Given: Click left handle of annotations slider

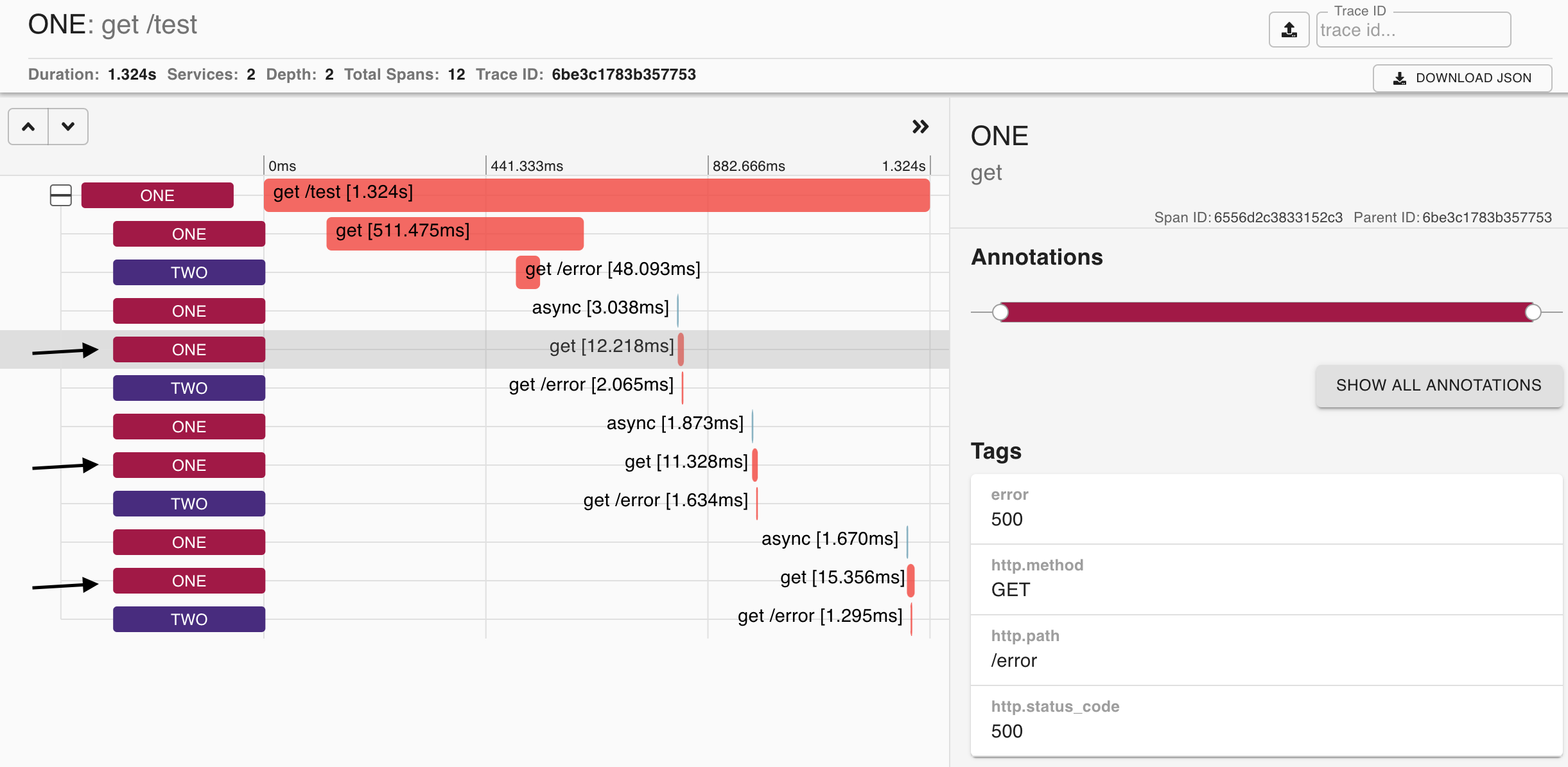Looking at the screenshot, I should click(x=1000, y=312).
